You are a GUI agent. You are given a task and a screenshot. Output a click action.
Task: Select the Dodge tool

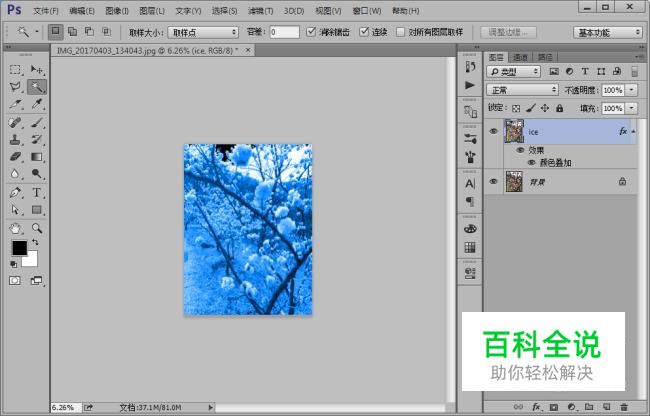click(x=37, y=174)
